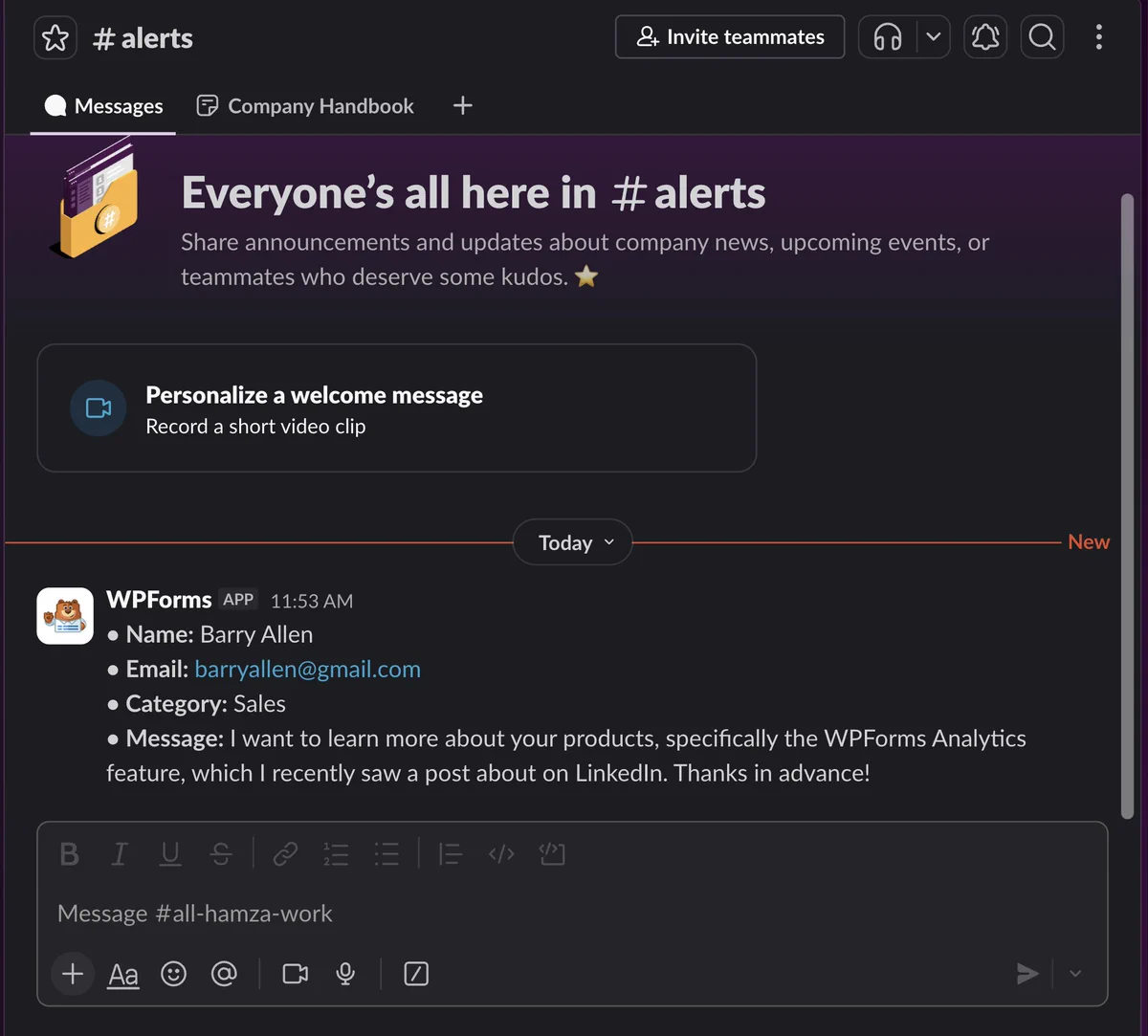Click the 'Record a short video clip' text
Viewport: 1148px width, 1036px height.
(255, 427)
